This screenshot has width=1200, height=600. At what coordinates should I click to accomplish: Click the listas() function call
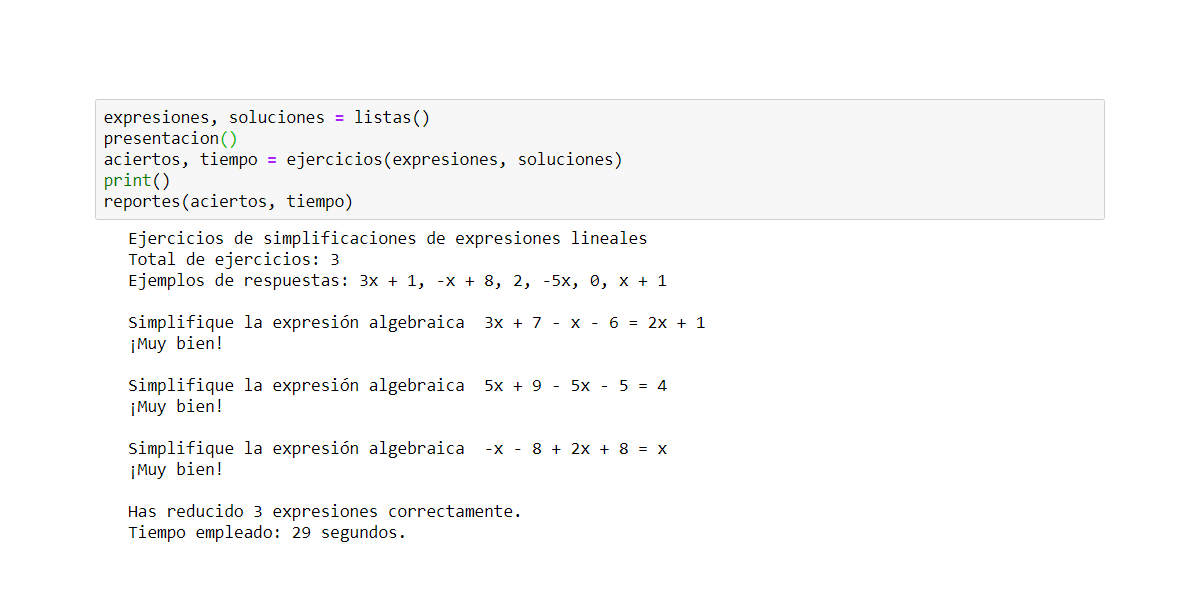[x=391, y=118]
